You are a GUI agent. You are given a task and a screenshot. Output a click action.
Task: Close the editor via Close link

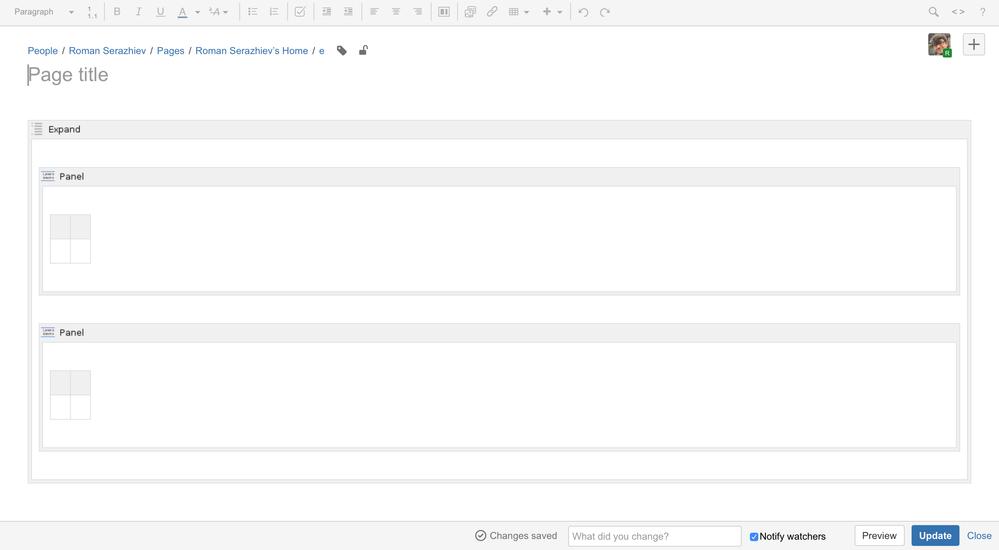979,536
